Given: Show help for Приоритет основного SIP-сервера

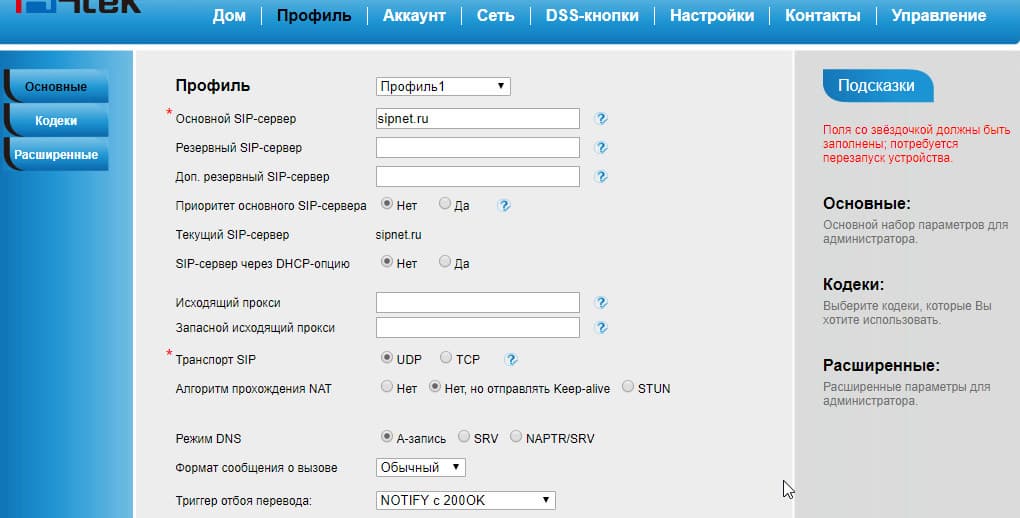Looking at the screenshot, I should coord(505,205).
